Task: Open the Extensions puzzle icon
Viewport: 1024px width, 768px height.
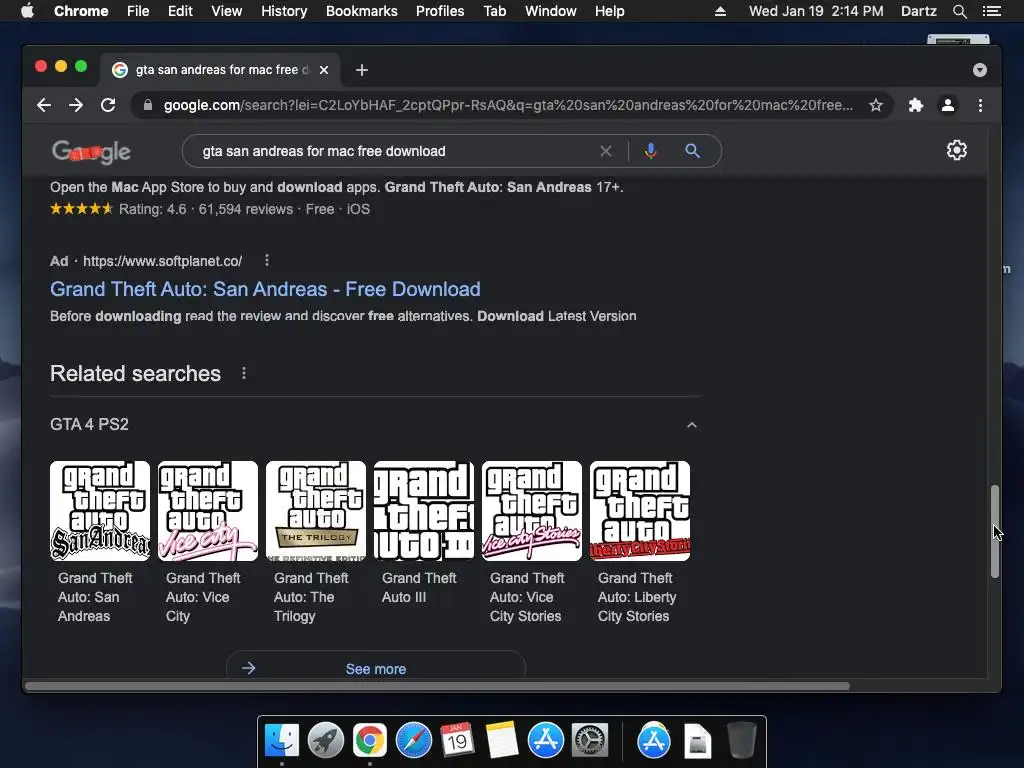Action: pyautogui.click(x=916, y=105)
